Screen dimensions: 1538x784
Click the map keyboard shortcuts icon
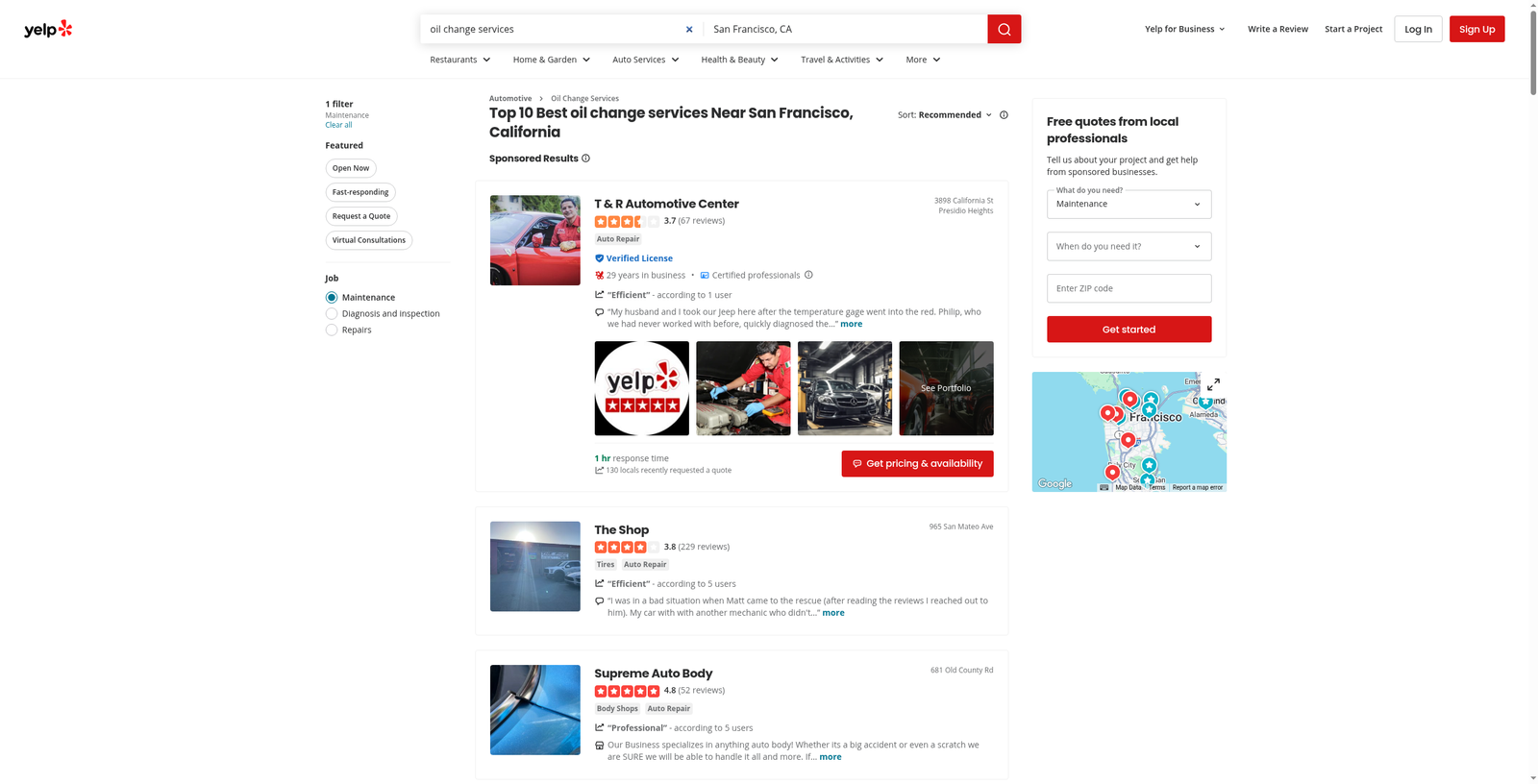click(x=1104, y=487)
